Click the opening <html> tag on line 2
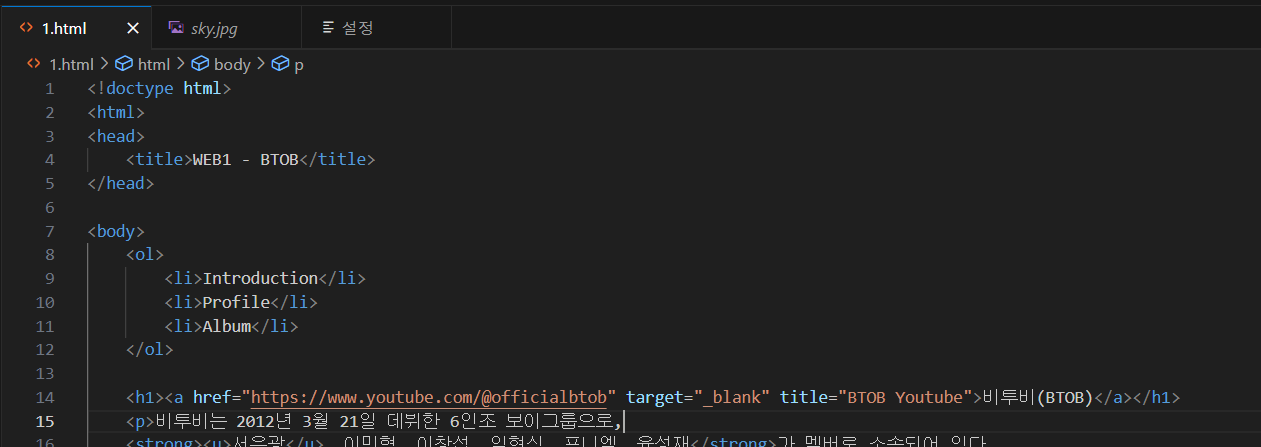This screenshot has width=1261, height=447. tap(116, 113)
